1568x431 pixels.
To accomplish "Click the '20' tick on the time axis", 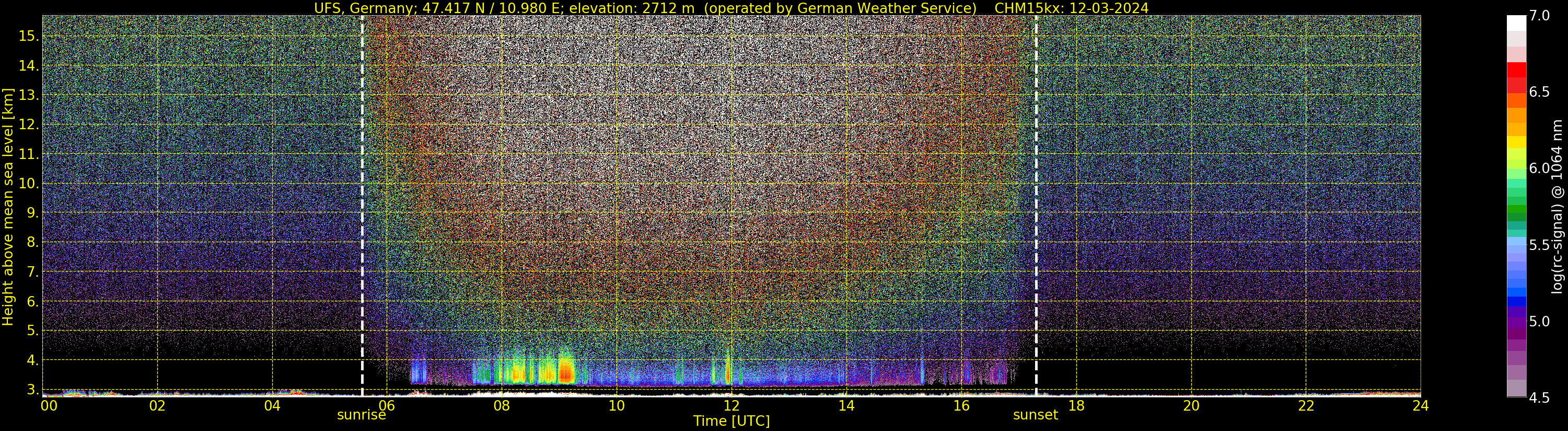I will click(1191, 405).
